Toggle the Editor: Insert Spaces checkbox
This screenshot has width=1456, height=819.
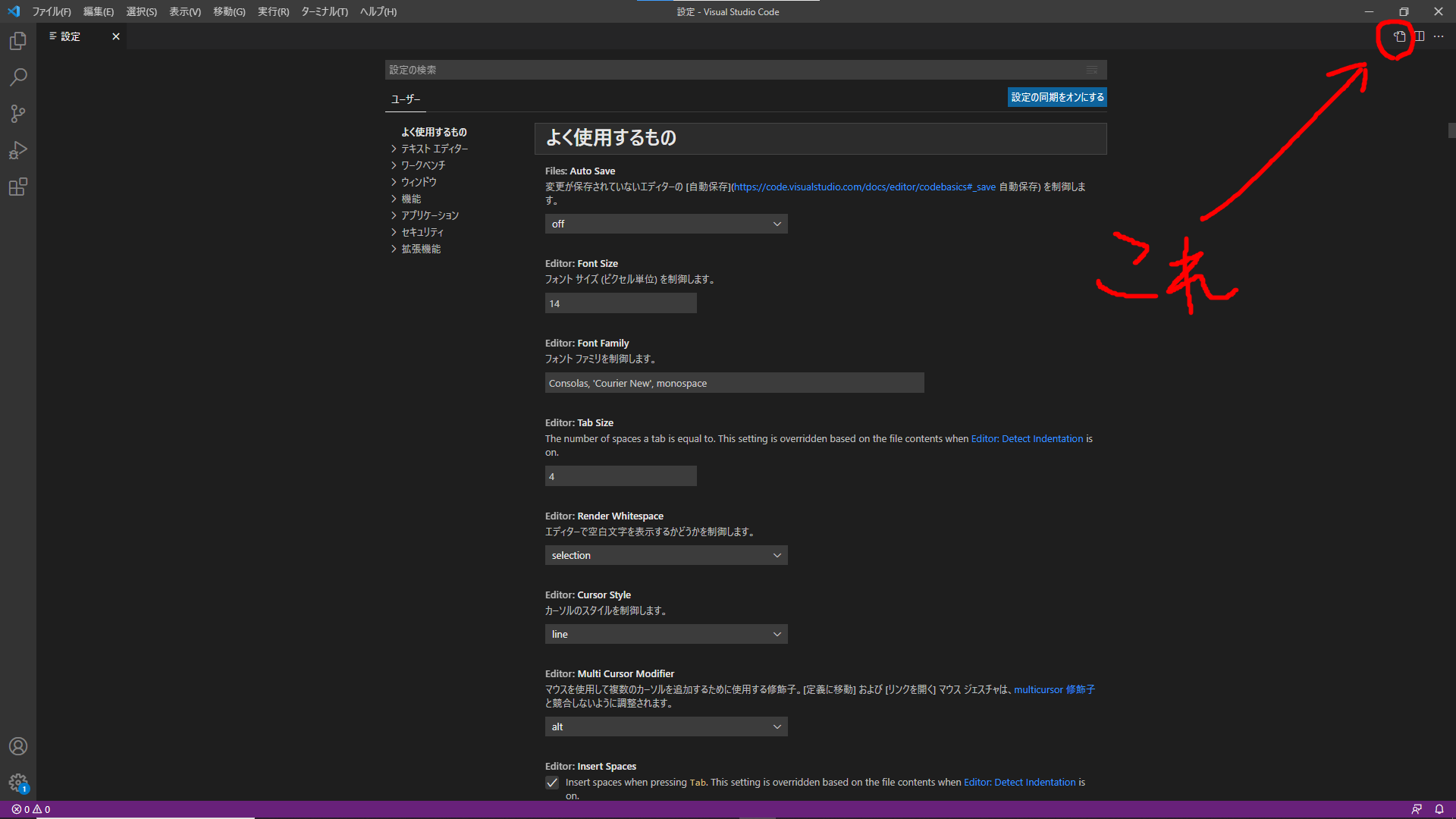coord(552,783)
